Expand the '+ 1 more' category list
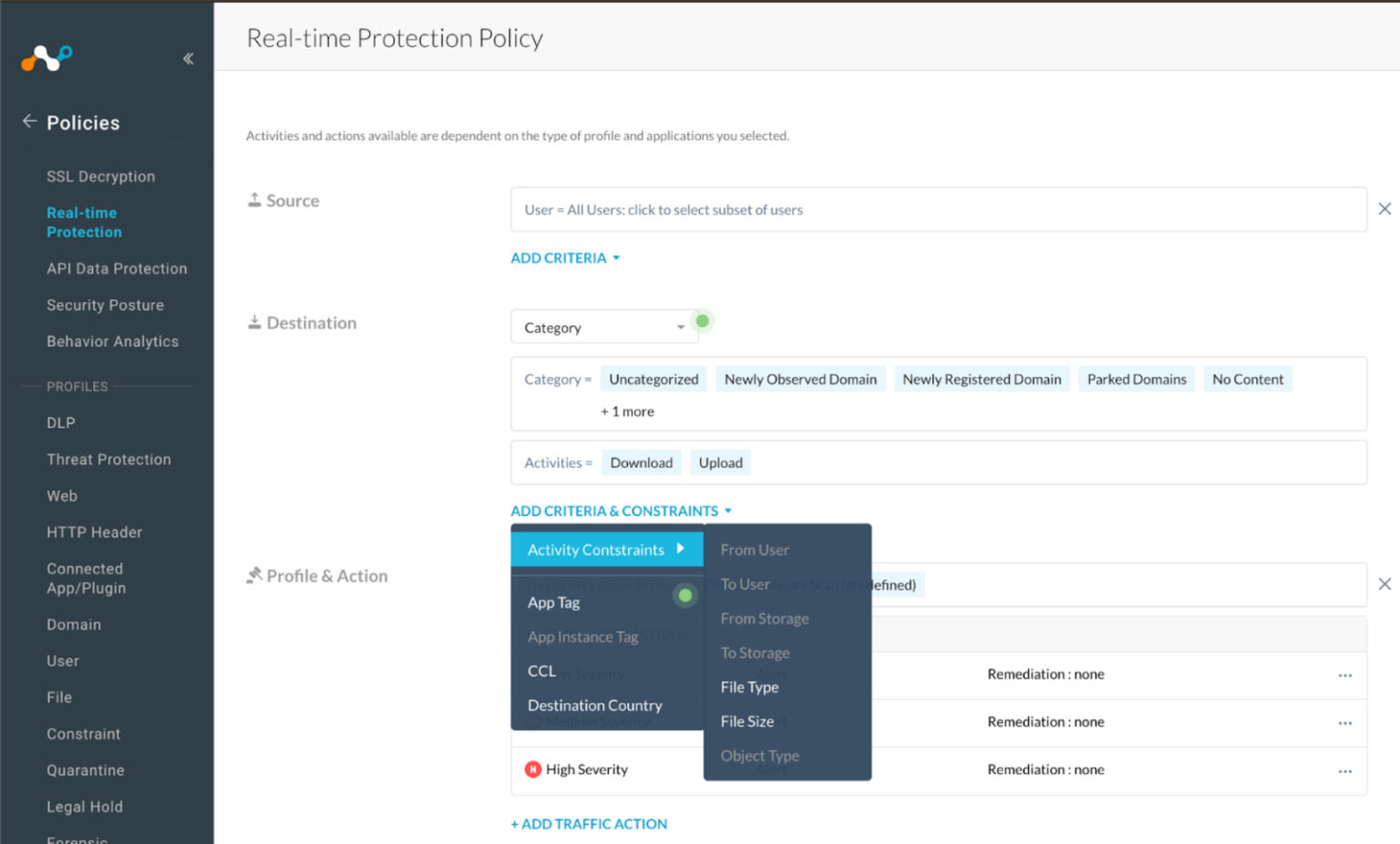The image size is (1400, 844). [x=626, y=411]
